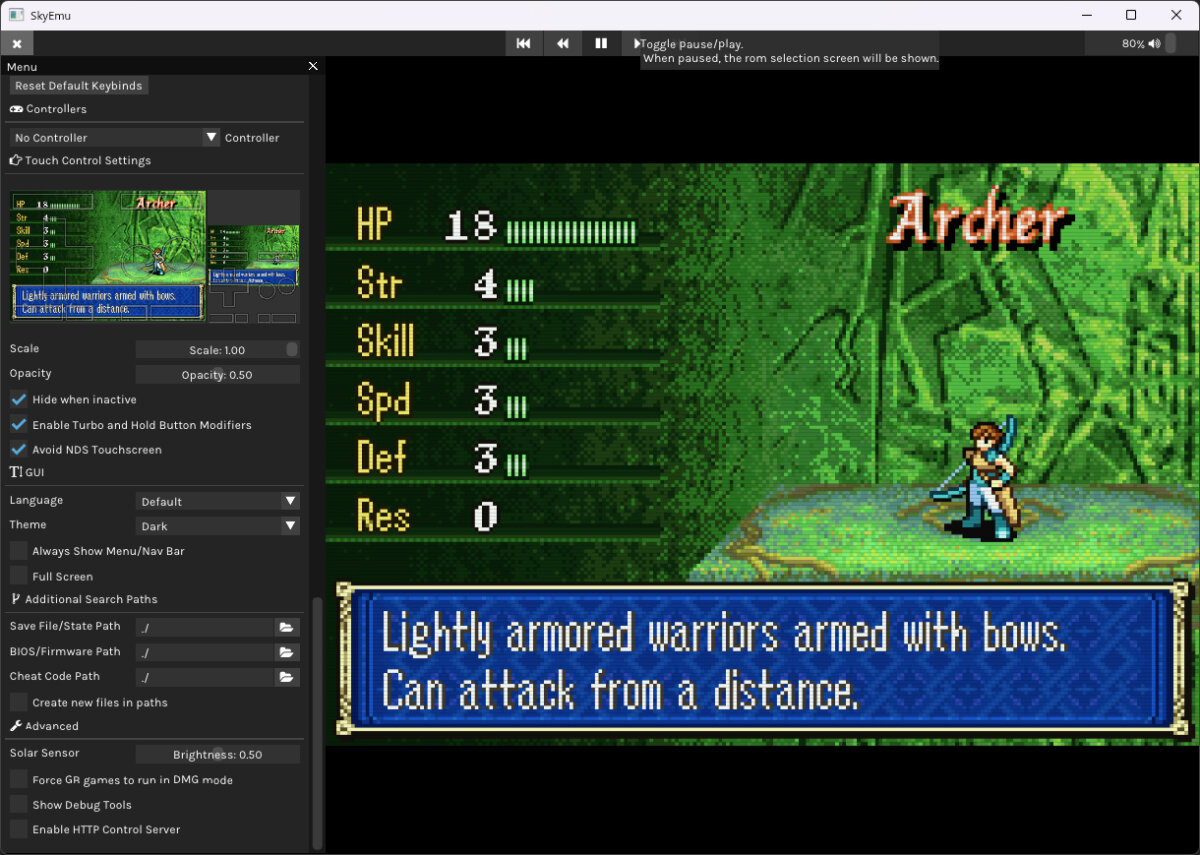
Task: Click the landscape touch control preview thumbnail
Action: (107, 256)
